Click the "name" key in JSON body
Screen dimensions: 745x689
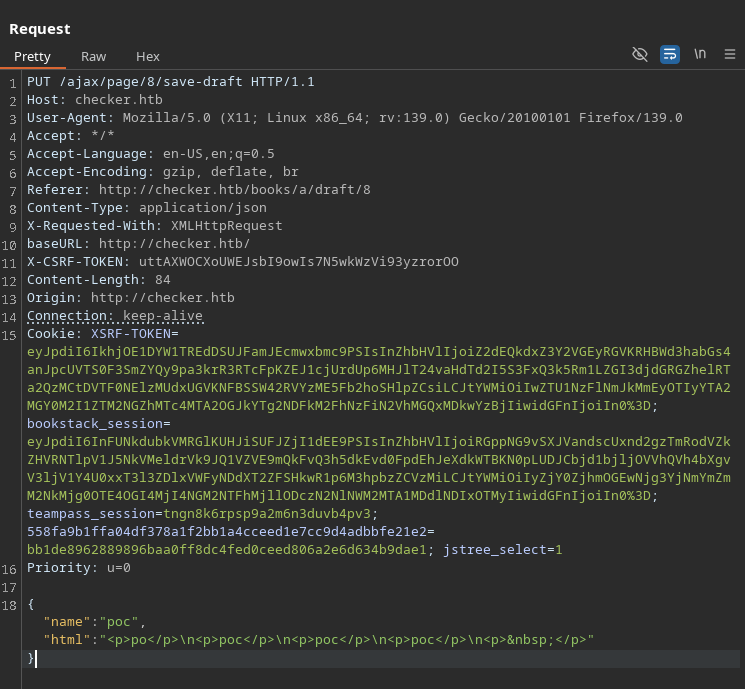(66, 622)
